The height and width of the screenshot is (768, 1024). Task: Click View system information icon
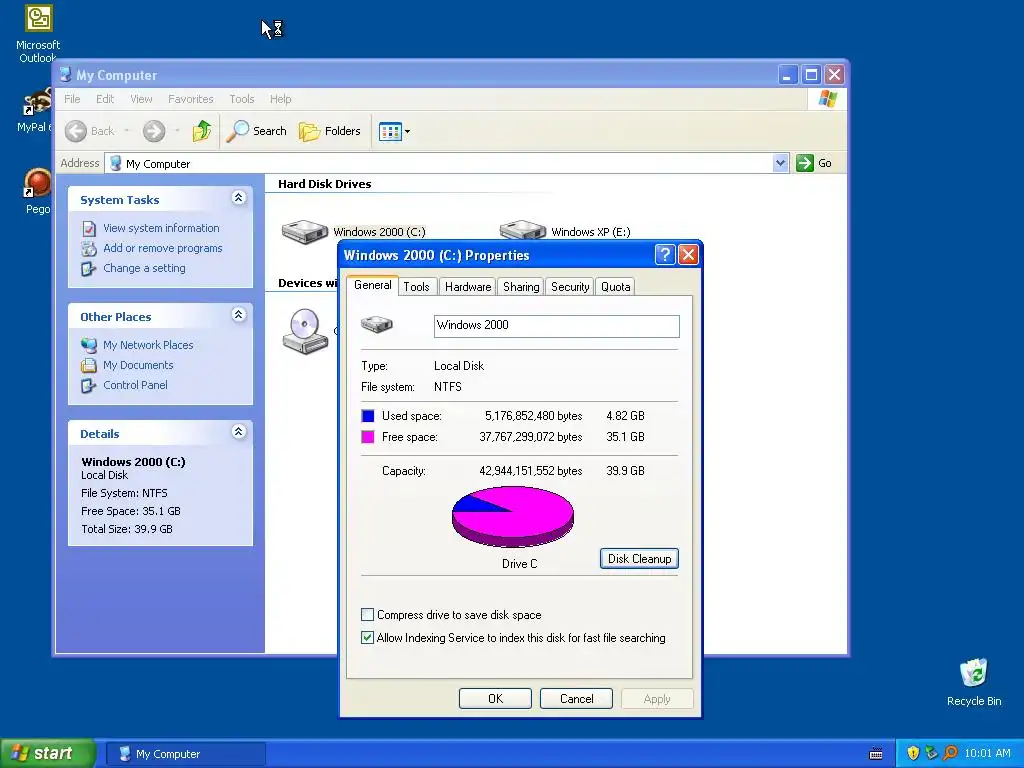click(x=89, y=229)
